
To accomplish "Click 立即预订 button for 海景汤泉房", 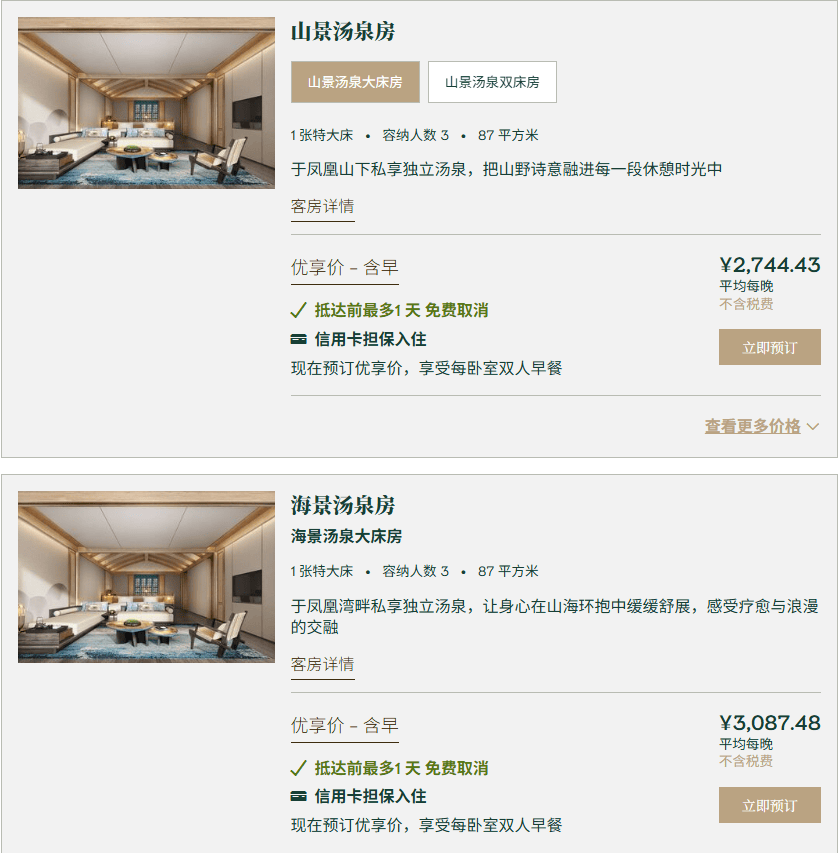I will (769, 804).
